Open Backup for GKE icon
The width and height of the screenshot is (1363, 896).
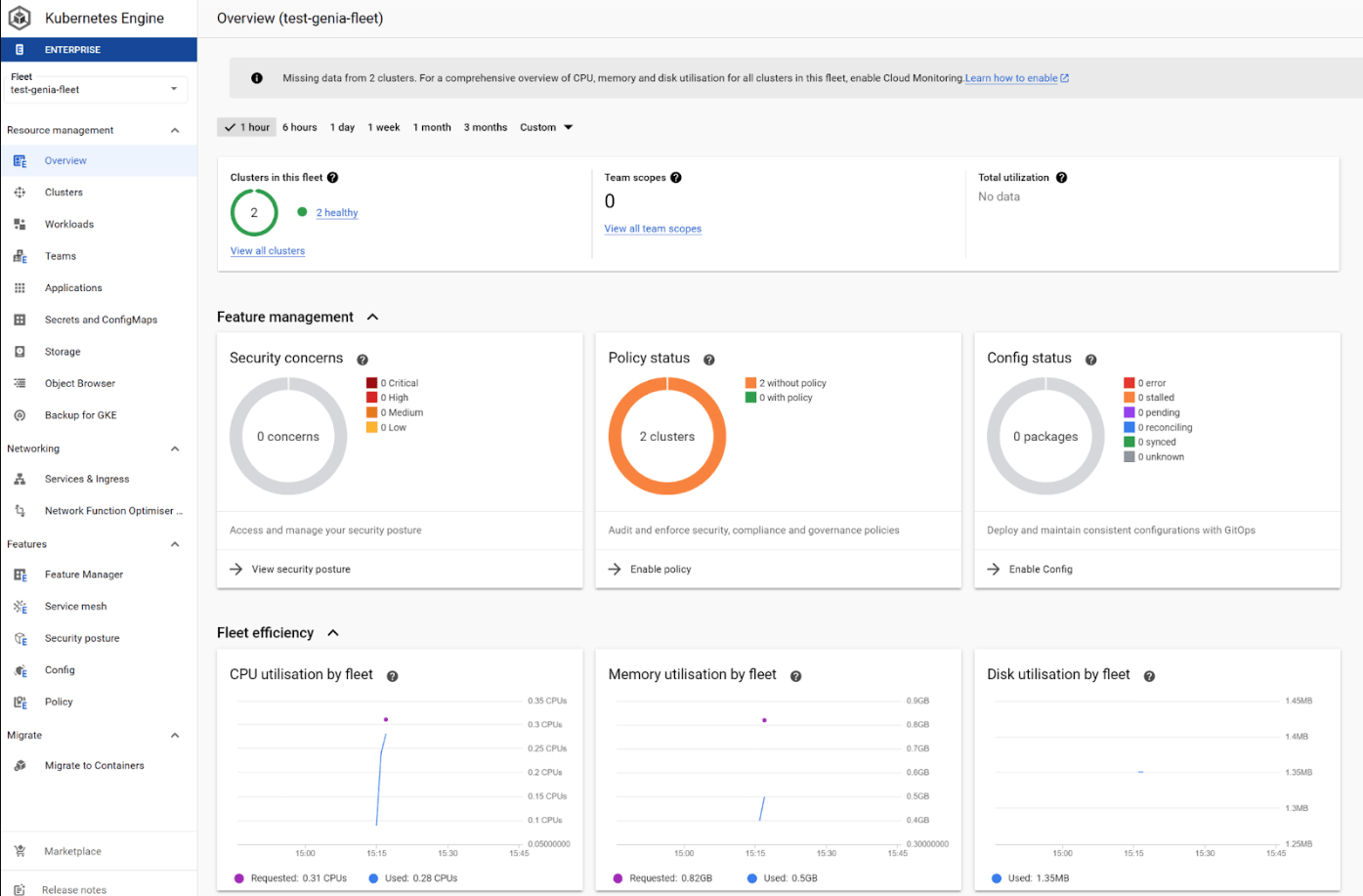pyautogui.click(x=20, y=415)
